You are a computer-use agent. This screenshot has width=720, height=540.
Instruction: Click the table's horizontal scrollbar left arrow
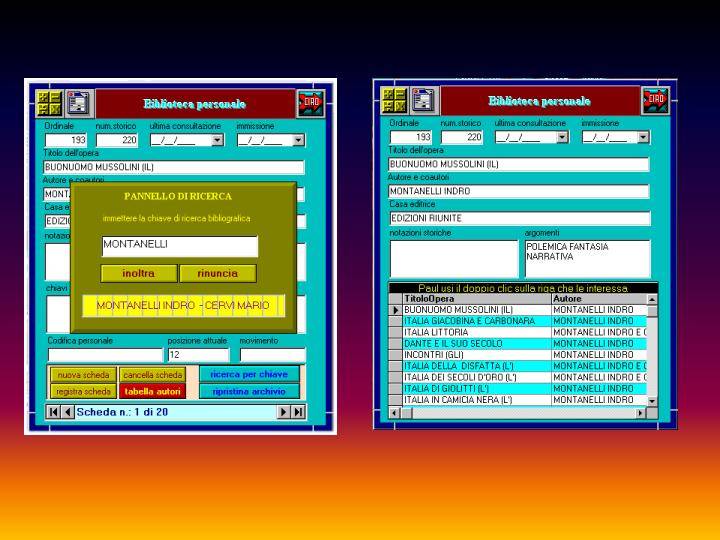(x=394, y=413)
